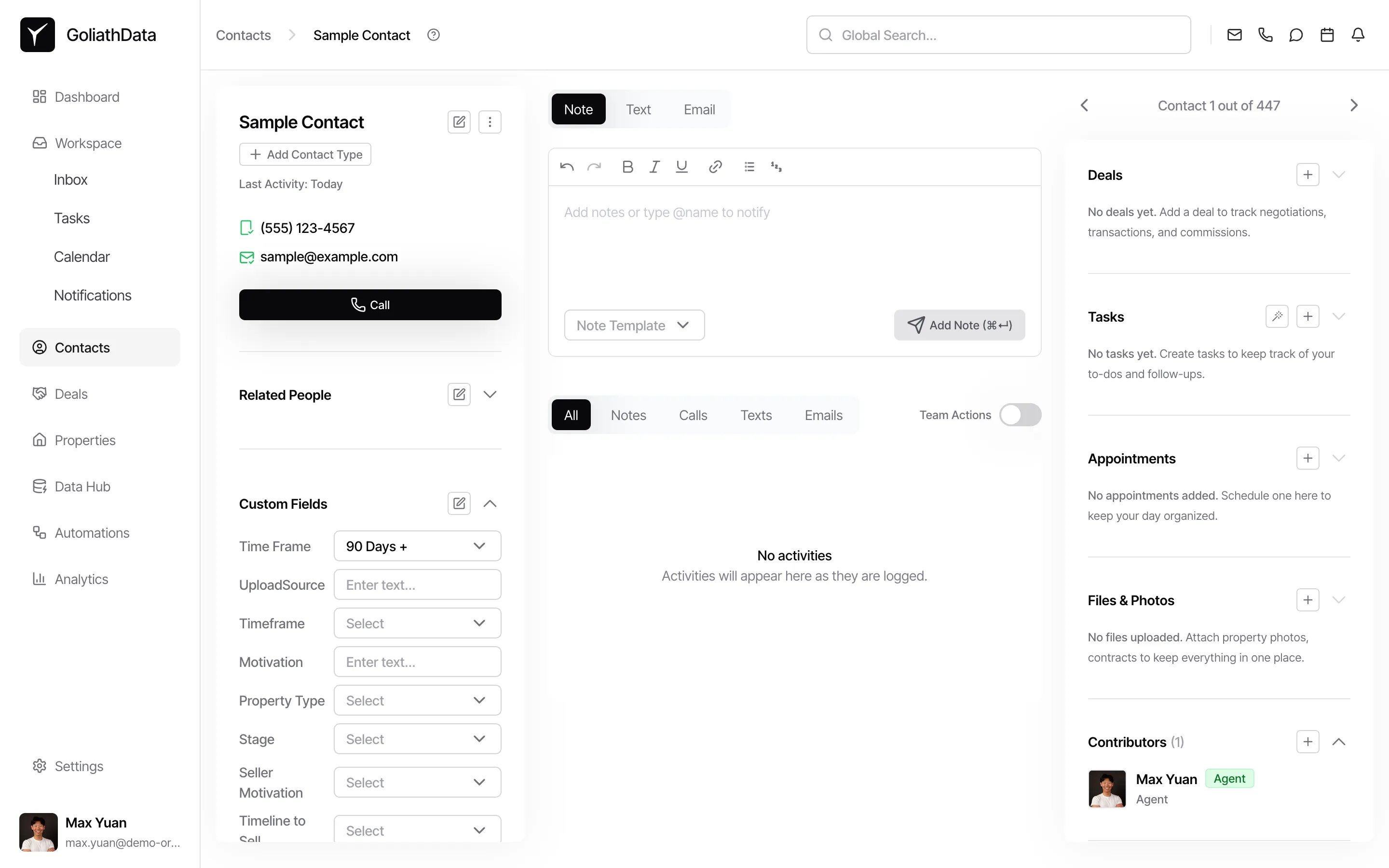Image resolution: width=1389 pixels, height=868 pixels.
Task: Click into the Global Search field
Action: point(999,35)
